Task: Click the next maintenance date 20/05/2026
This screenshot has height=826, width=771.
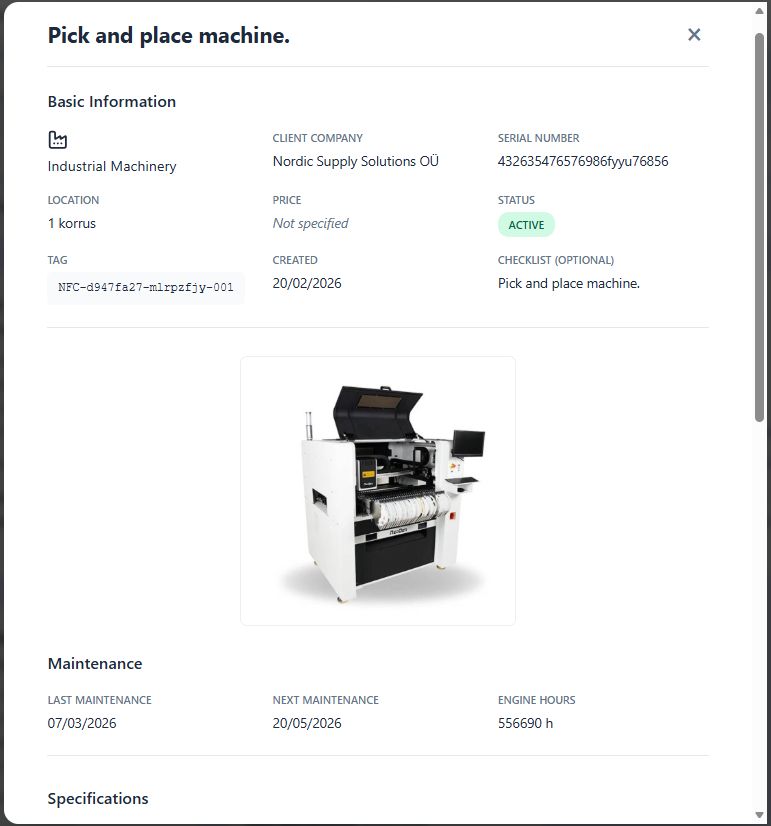Action: [307, 724]
